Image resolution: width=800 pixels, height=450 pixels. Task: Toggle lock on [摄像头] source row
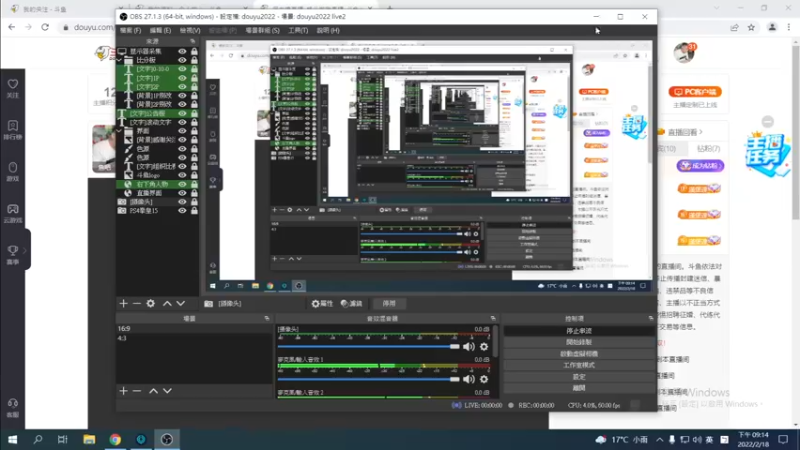coord(194,202)
